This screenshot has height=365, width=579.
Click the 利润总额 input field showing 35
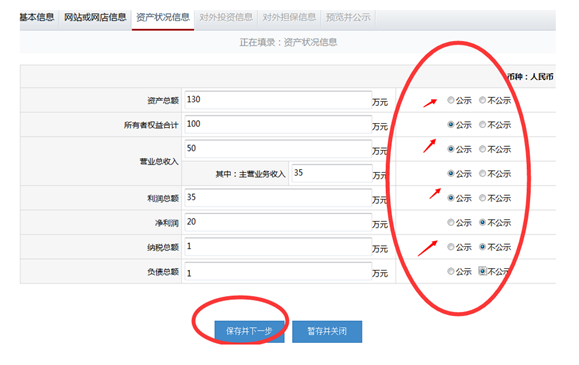[278, 197]
